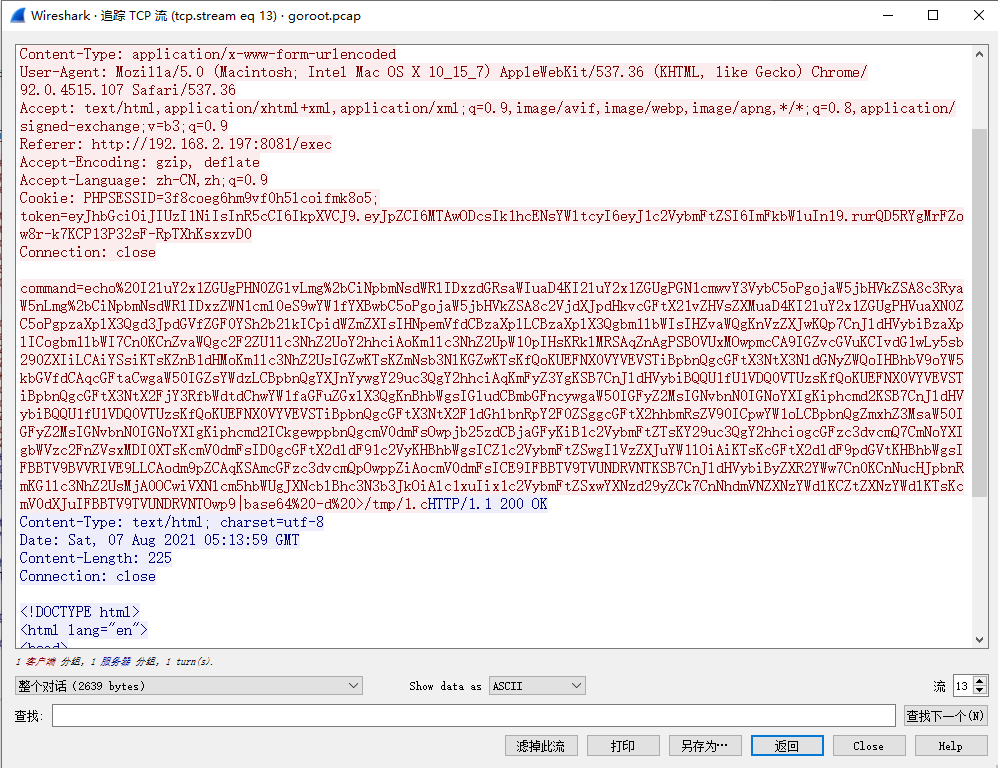This screenshot has height=768, width=998.
Task: Click the <!DOCTYPE html> line
Action: (80, 612)
